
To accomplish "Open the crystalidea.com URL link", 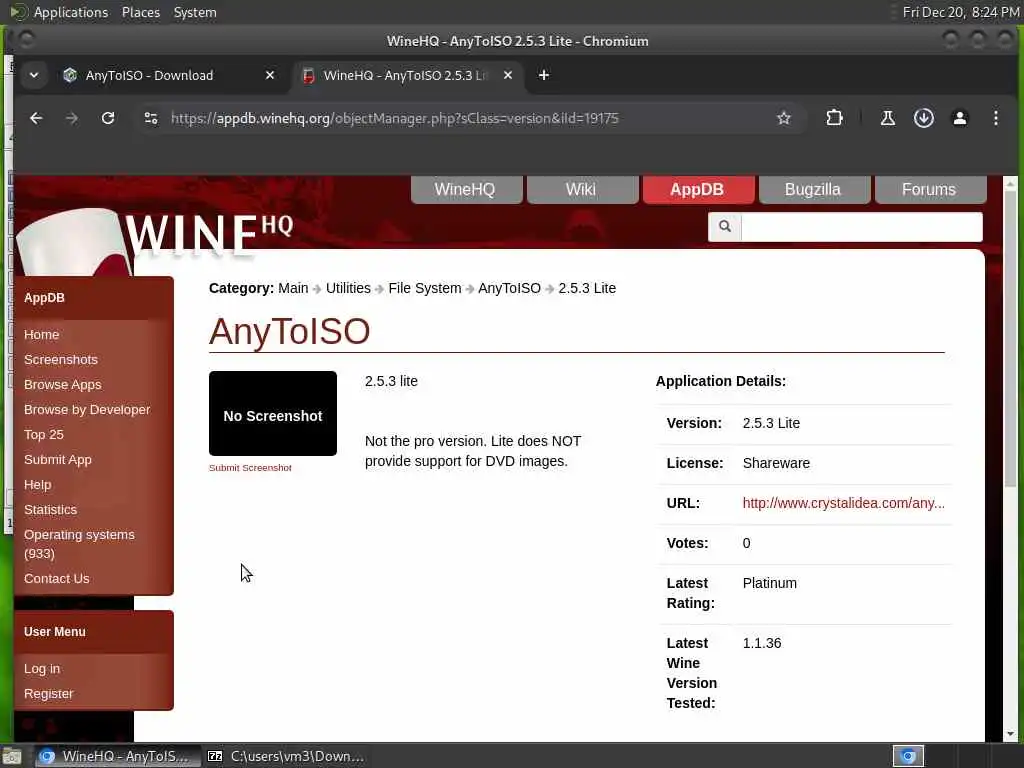I will [x=843, y=503].
